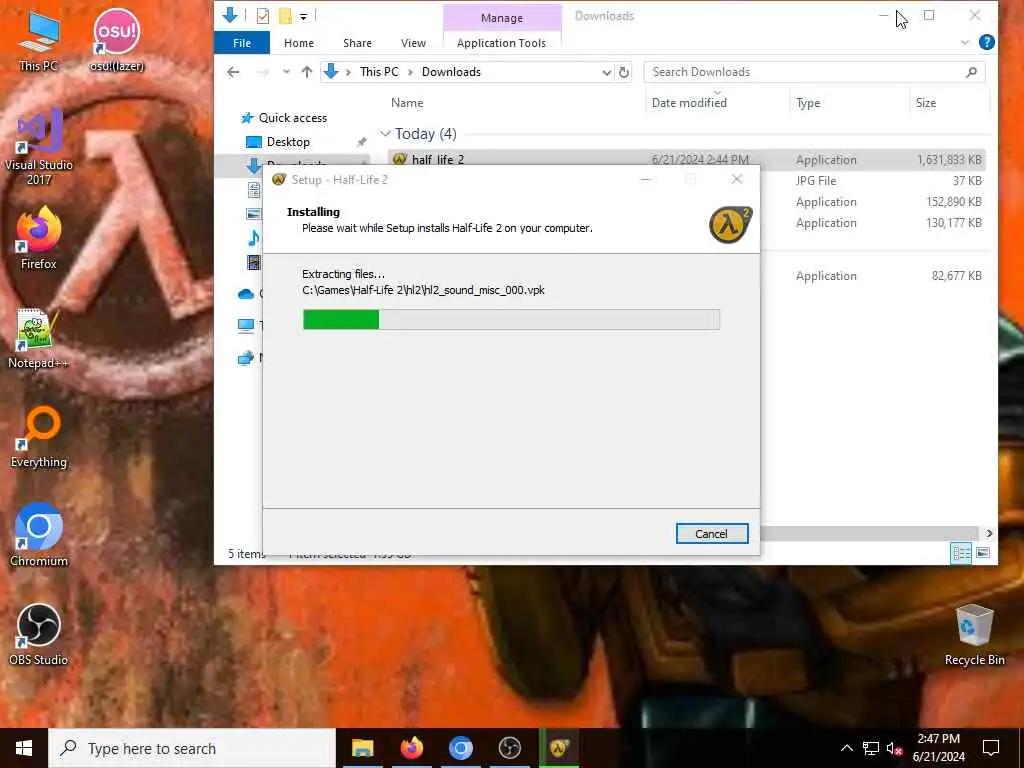The image size is (1024, 768).
Task: Cancel the Half-Life 2 installation
Action: 712,534
